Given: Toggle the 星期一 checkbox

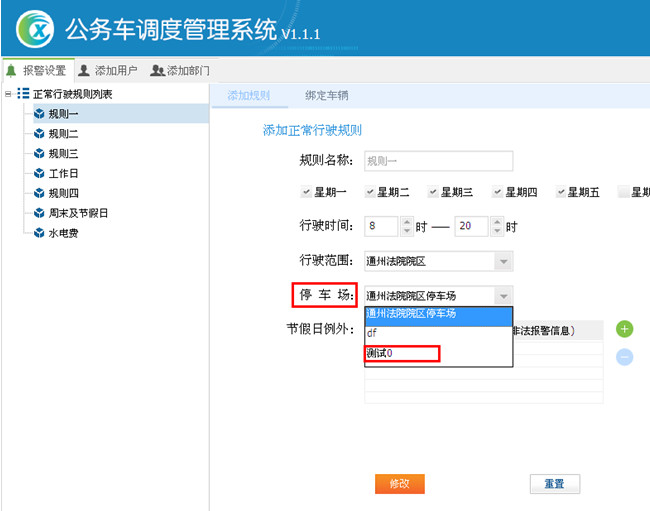Looking at the screenshot, I should [306, 192].
